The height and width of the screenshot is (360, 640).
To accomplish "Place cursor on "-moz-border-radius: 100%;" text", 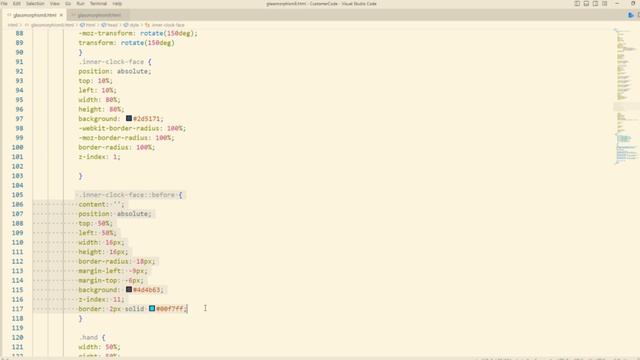I will (x=127, y=138).
